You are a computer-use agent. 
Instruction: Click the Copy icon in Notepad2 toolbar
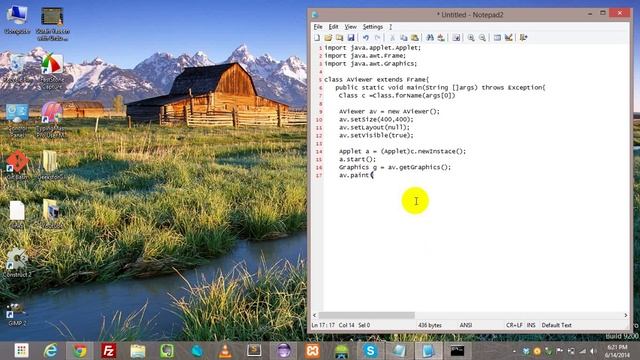pyautogui.click(x=403, y=38)
